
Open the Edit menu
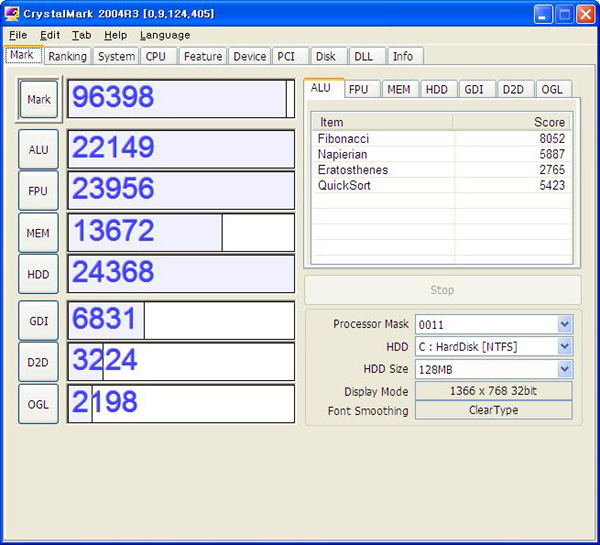50,35
